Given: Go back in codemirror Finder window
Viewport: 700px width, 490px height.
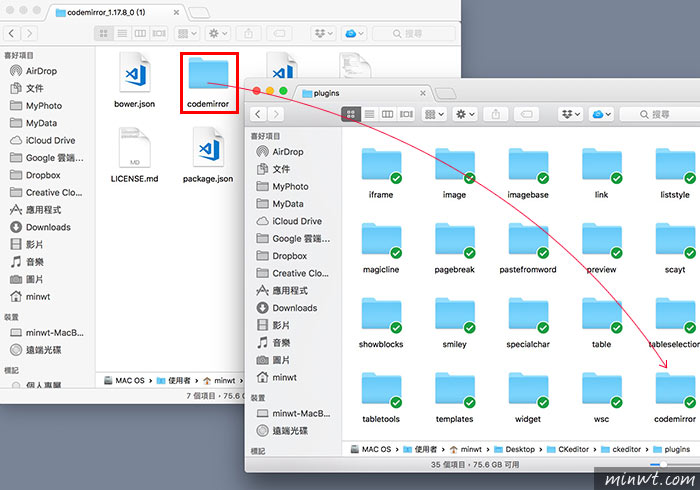Looking at the screenshot, I should (x=12, y=33).
